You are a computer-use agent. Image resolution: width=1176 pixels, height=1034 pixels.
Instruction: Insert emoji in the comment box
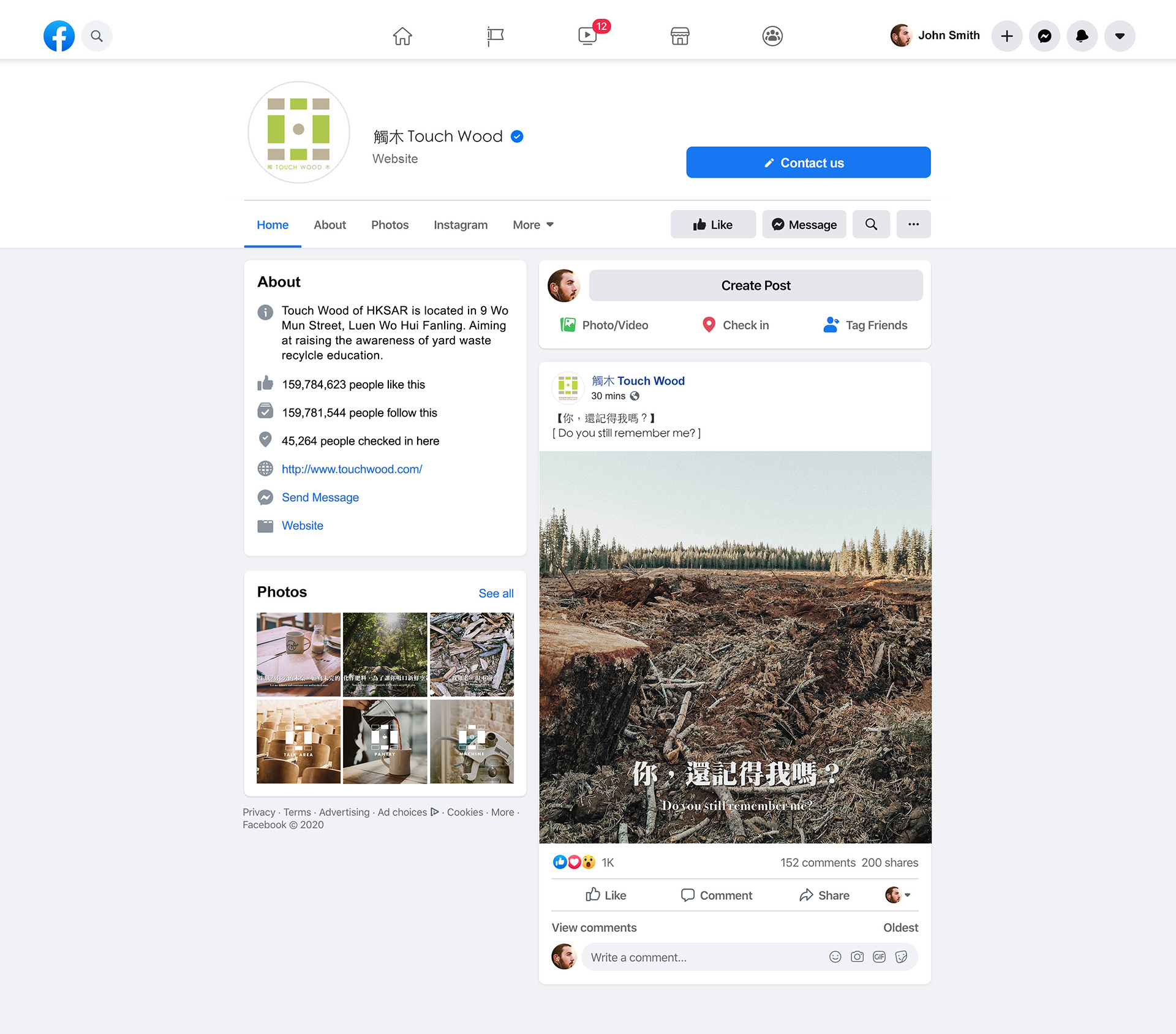click(x=835, y=957)
